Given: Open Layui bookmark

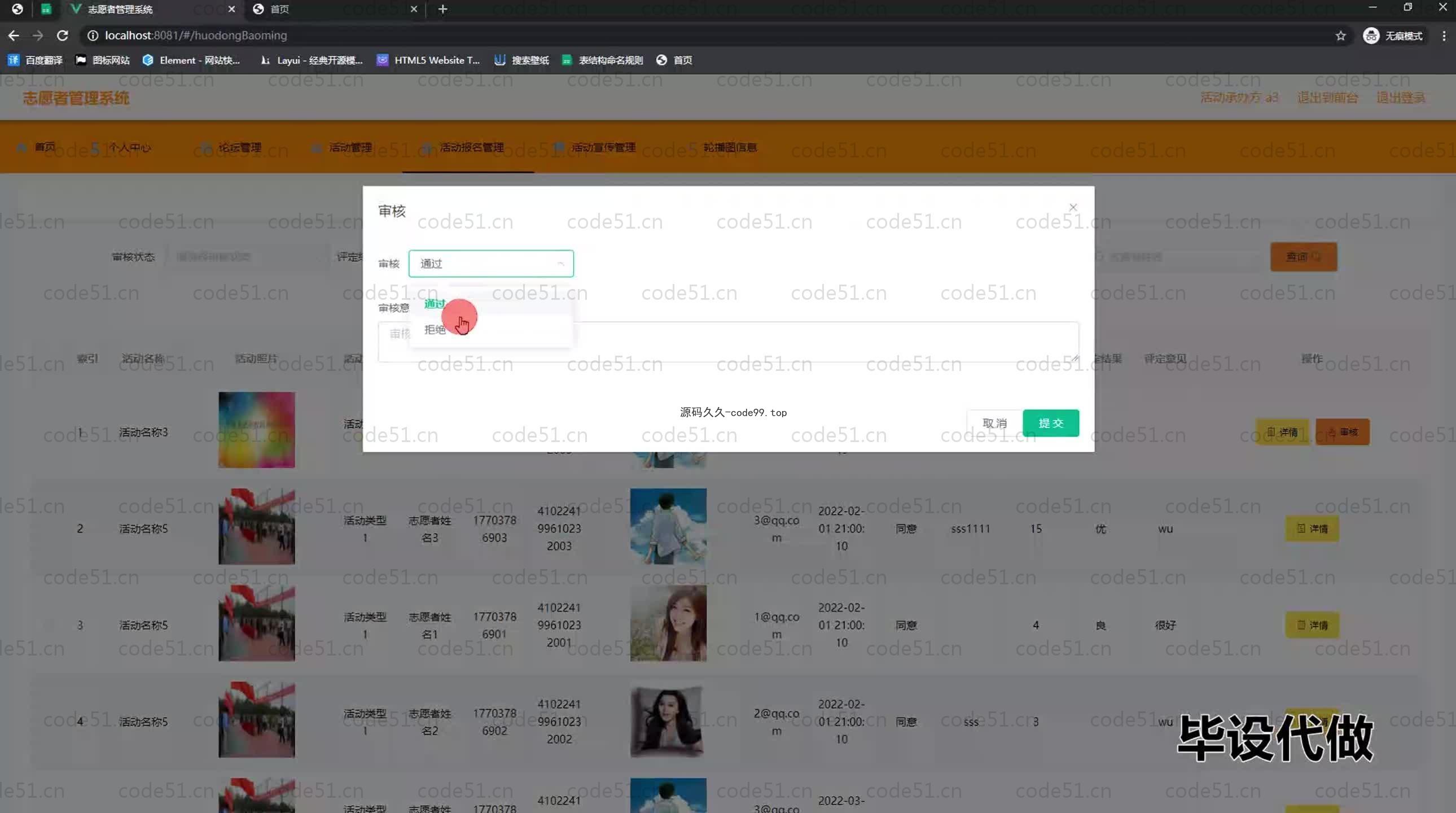Looking at the screenshot, I should point(311,60).
